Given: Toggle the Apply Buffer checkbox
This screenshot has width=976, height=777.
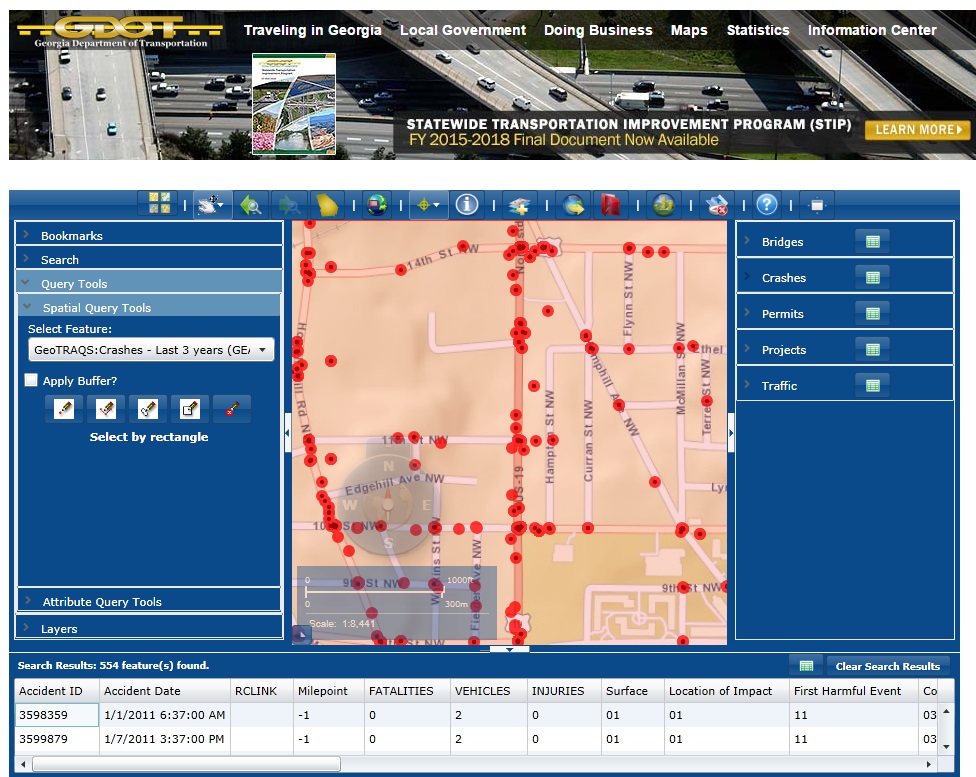Looking at the screenshot, I should 30,380.
